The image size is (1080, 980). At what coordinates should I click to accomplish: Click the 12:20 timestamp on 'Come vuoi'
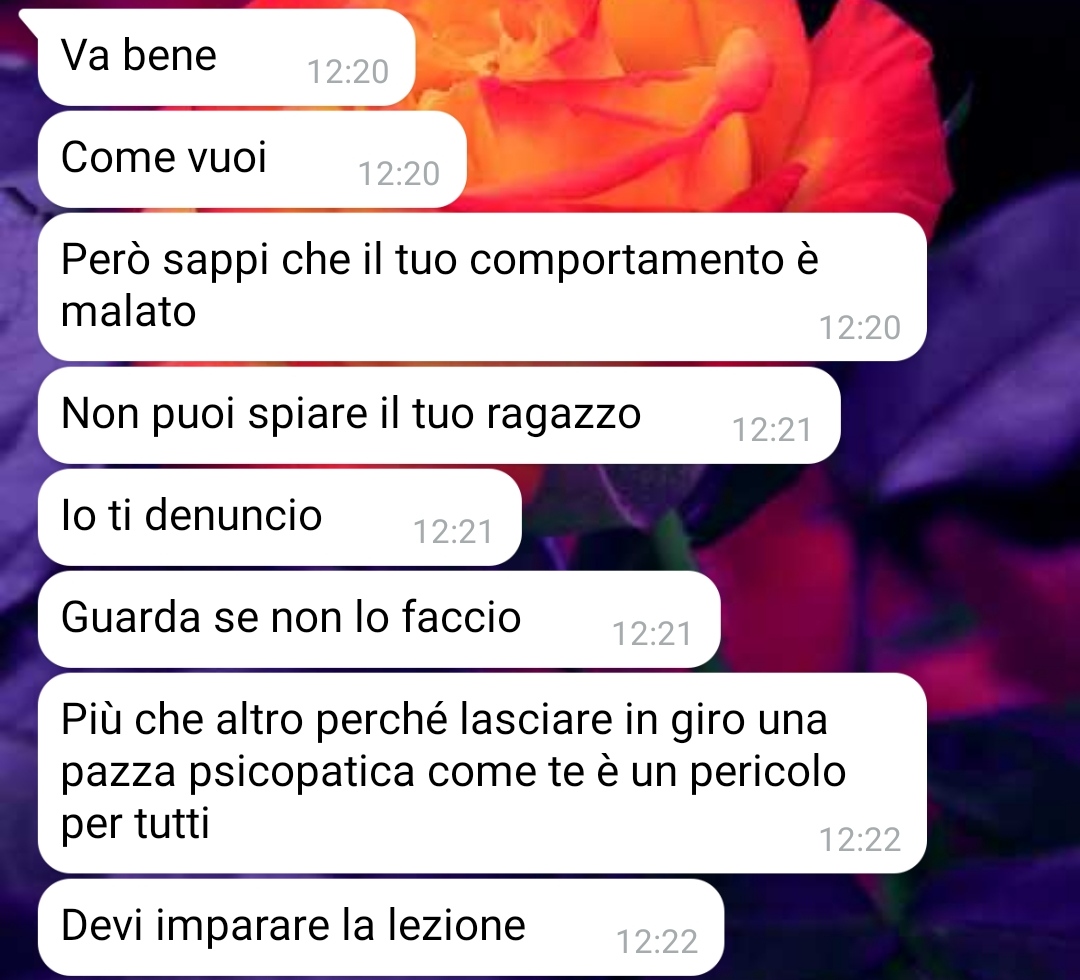coord(399,174)
